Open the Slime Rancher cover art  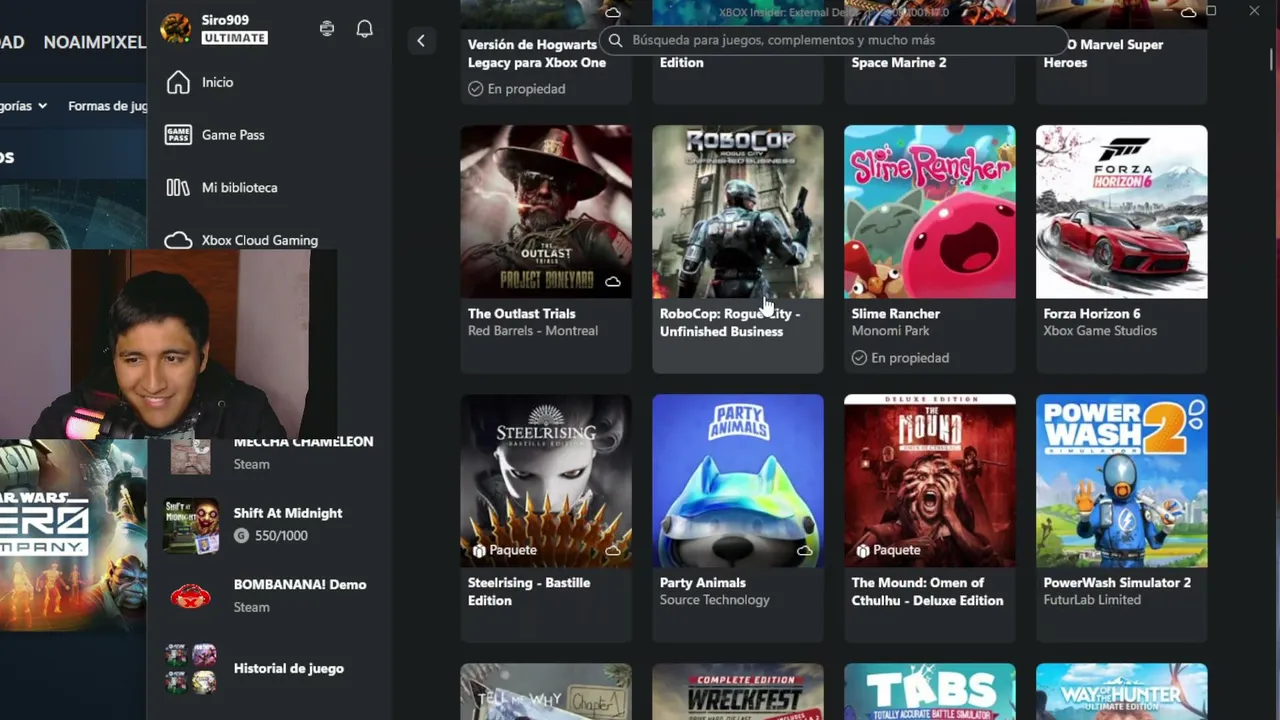pyautogui.click(x=930, y=211)
